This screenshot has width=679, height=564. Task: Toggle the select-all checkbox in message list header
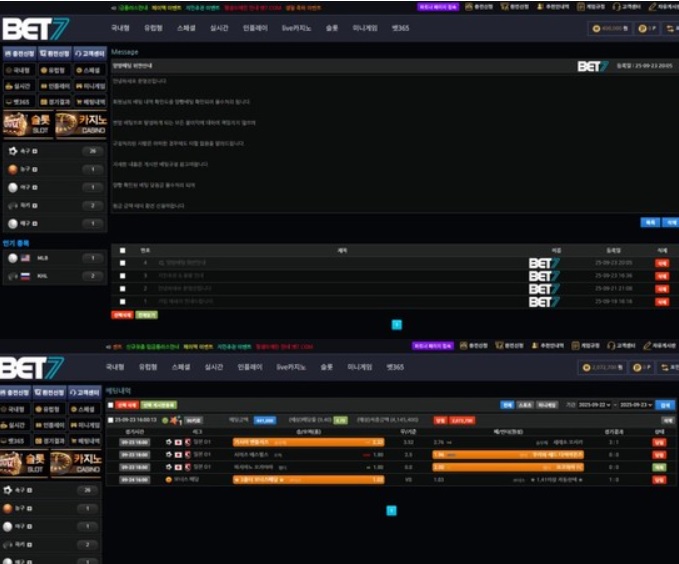coord(123,250)
